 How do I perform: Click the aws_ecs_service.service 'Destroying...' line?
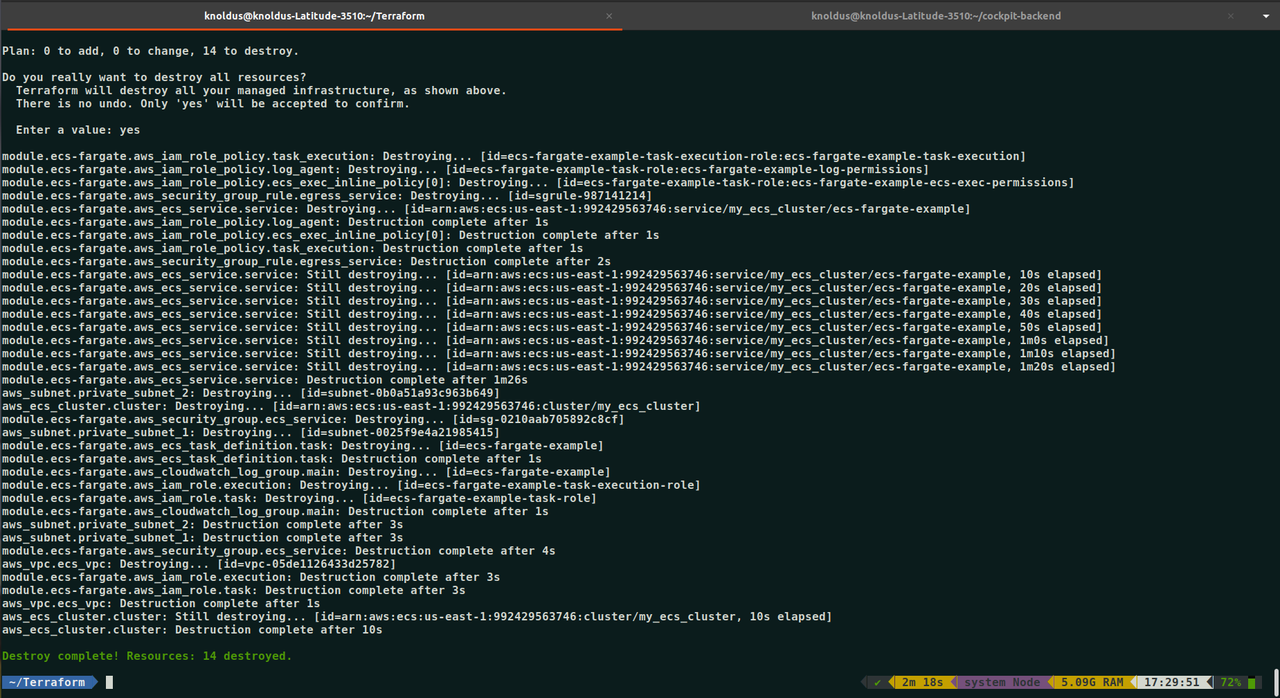click(486, 209)
